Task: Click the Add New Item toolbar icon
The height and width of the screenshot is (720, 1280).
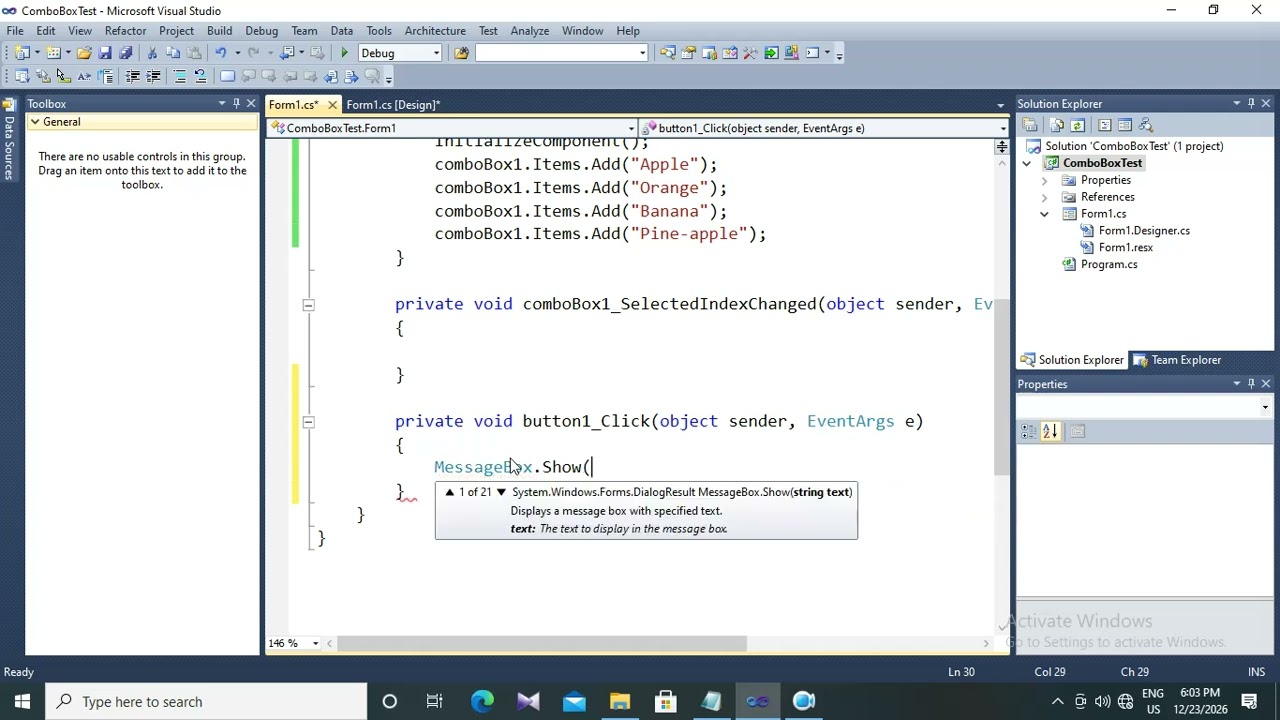Action: [53, 53]
